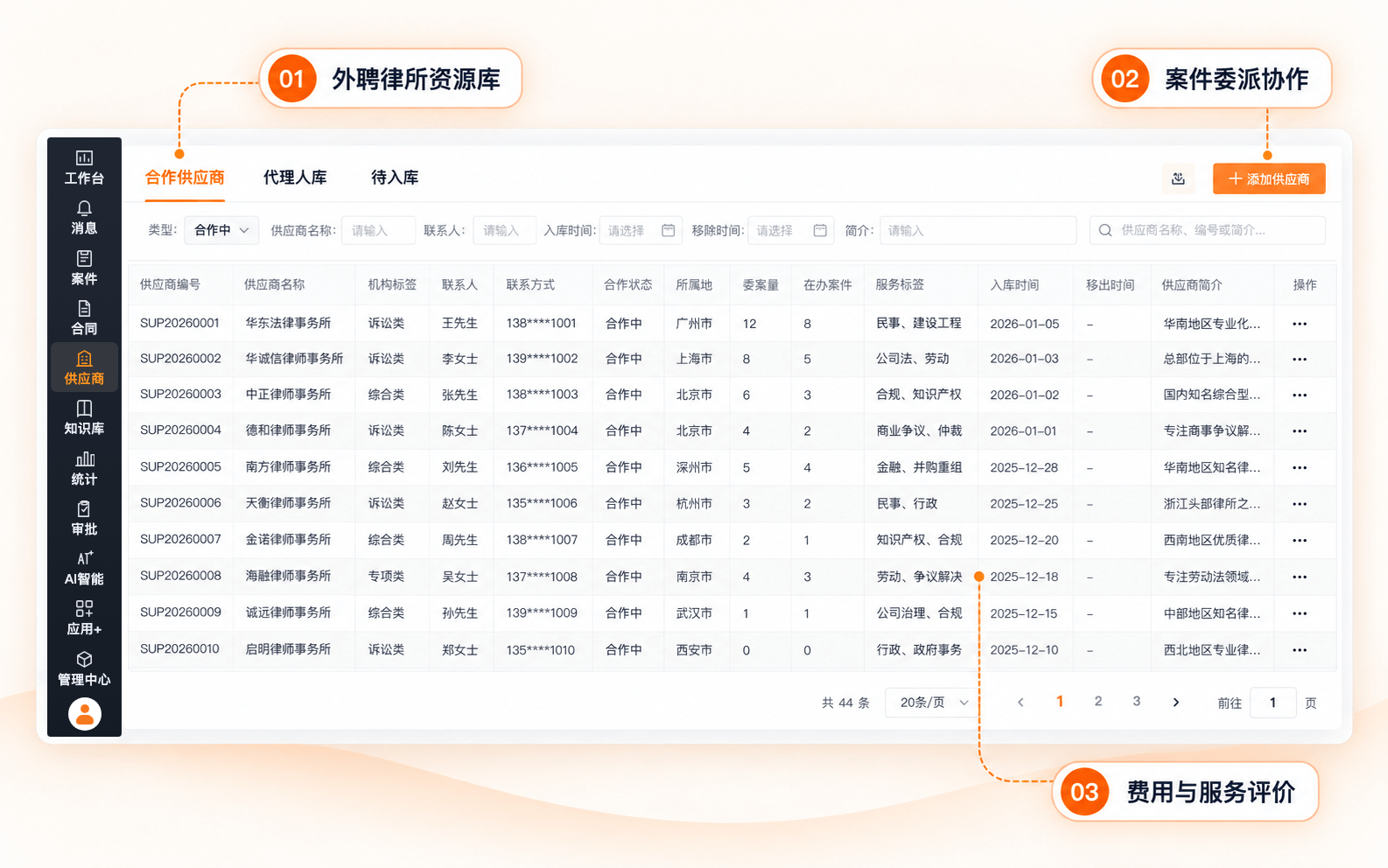Click the 前往 page number input
Image resolution: width=1388 pixels, height=868 pixels.
1272,703
